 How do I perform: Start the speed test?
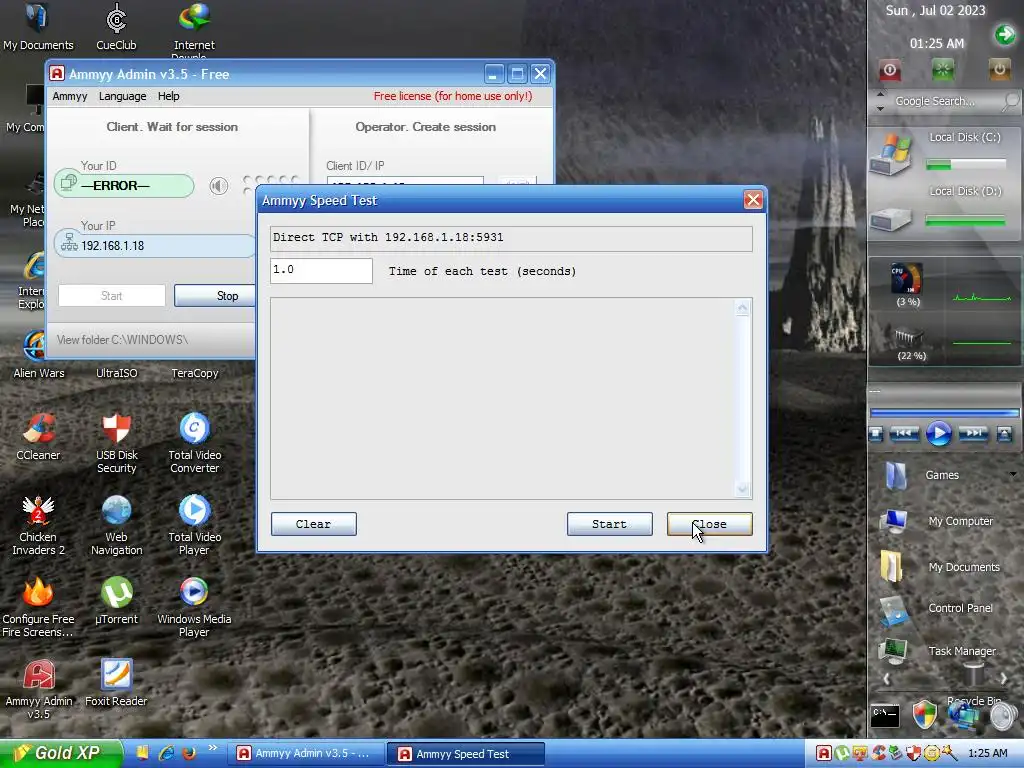pyautogui.click(x=609, y=524)
